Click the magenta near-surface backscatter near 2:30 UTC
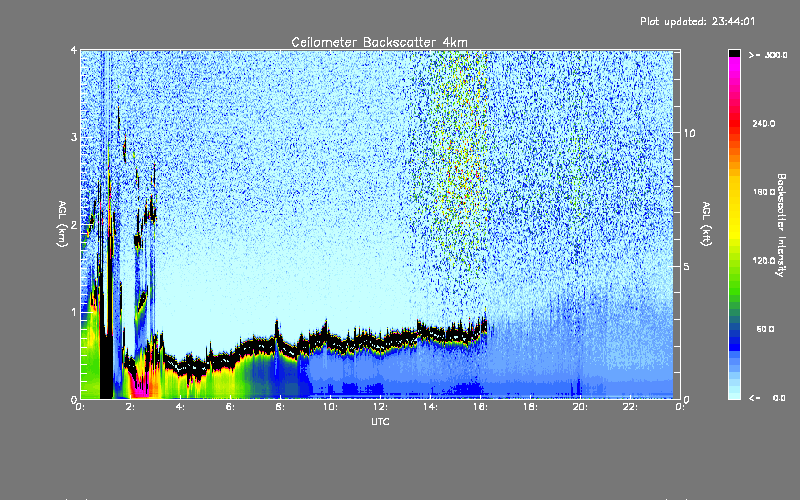Viewport: 800px width, 500px height. [x=139, y=388]
